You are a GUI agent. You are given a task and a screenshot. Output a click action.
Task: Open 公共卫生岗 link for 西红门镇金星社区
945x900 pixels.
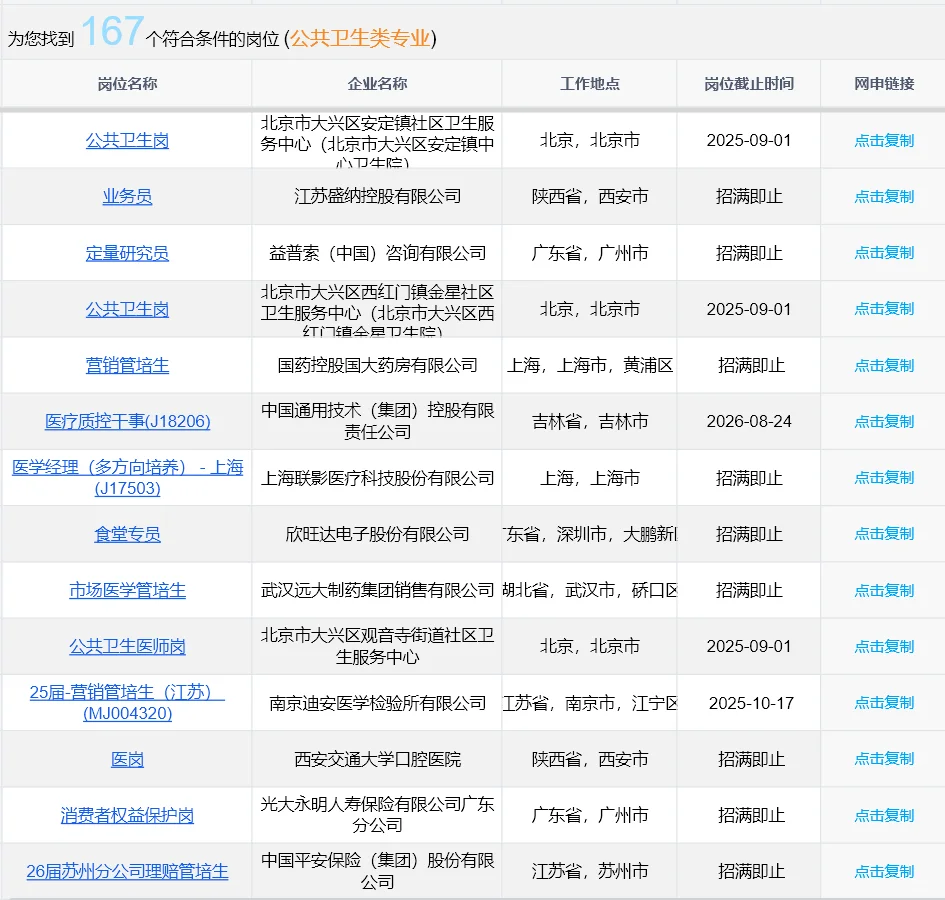[x=127, y=309]
